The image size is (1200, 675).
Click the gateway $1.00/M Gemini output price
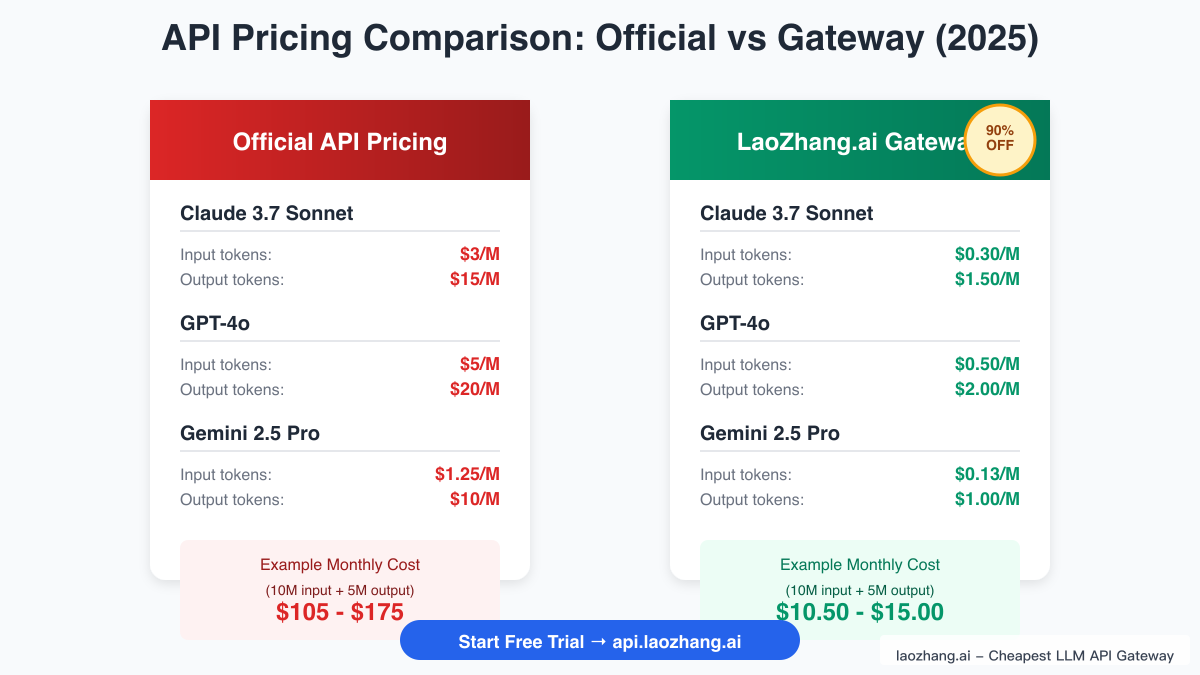pos(987,499)
